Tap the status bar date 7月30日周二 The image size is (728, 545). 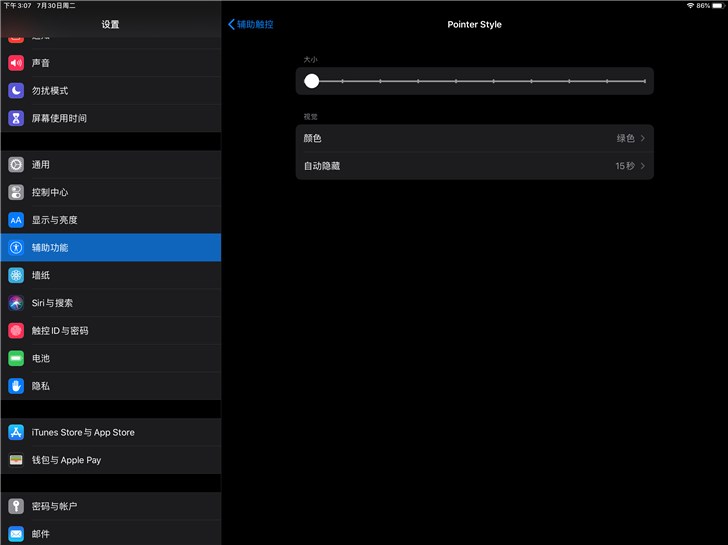[56, 6]
